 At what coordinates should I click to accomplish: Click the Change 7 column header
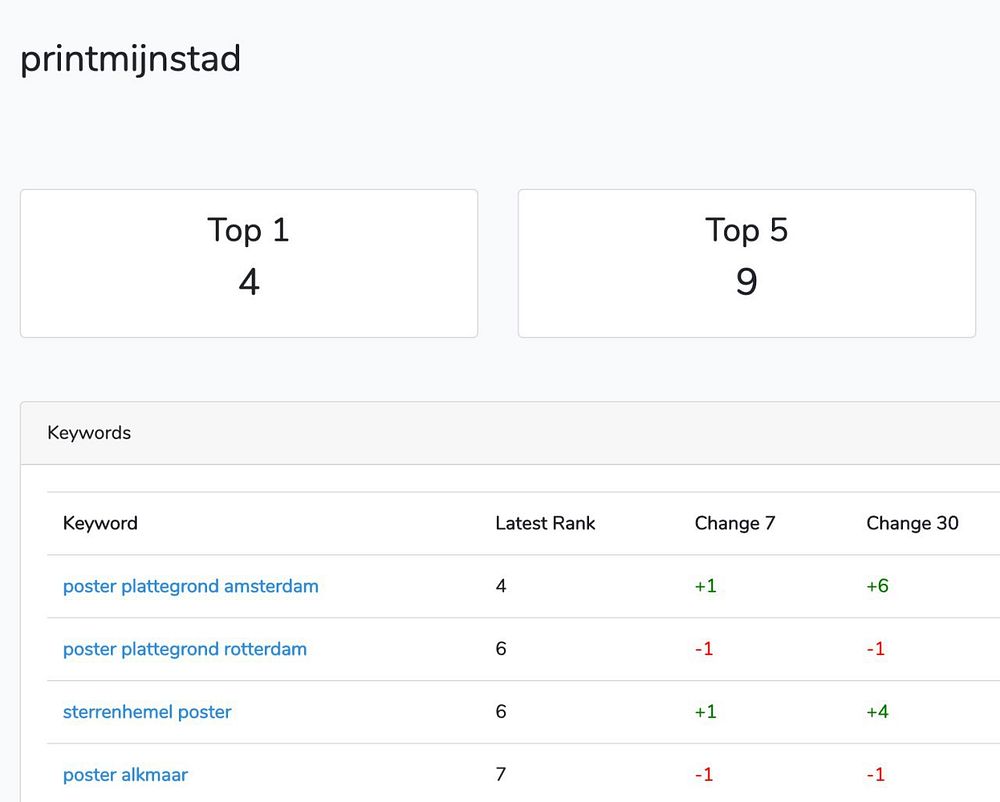pos(735,523)
